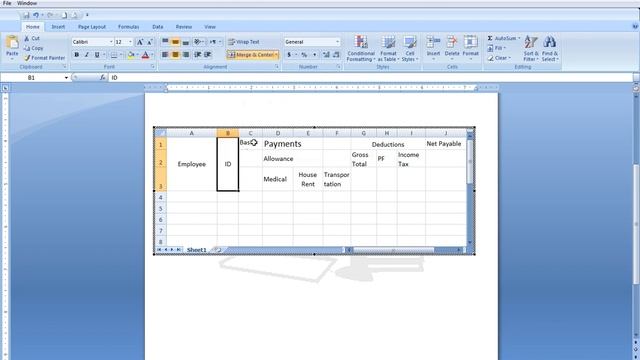
Task: Decrease font size with the small A icon
Action: (149, 42)
